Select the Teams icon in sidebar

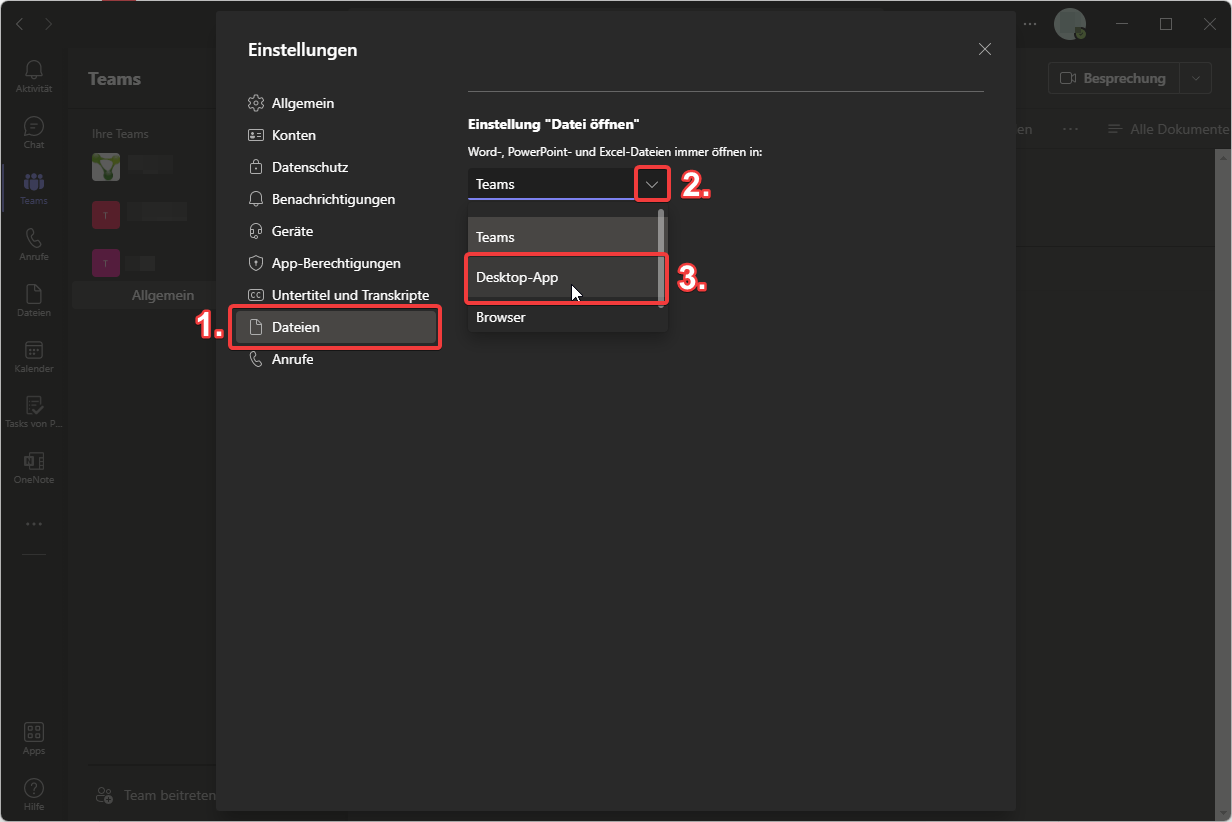tap(34, 188)
